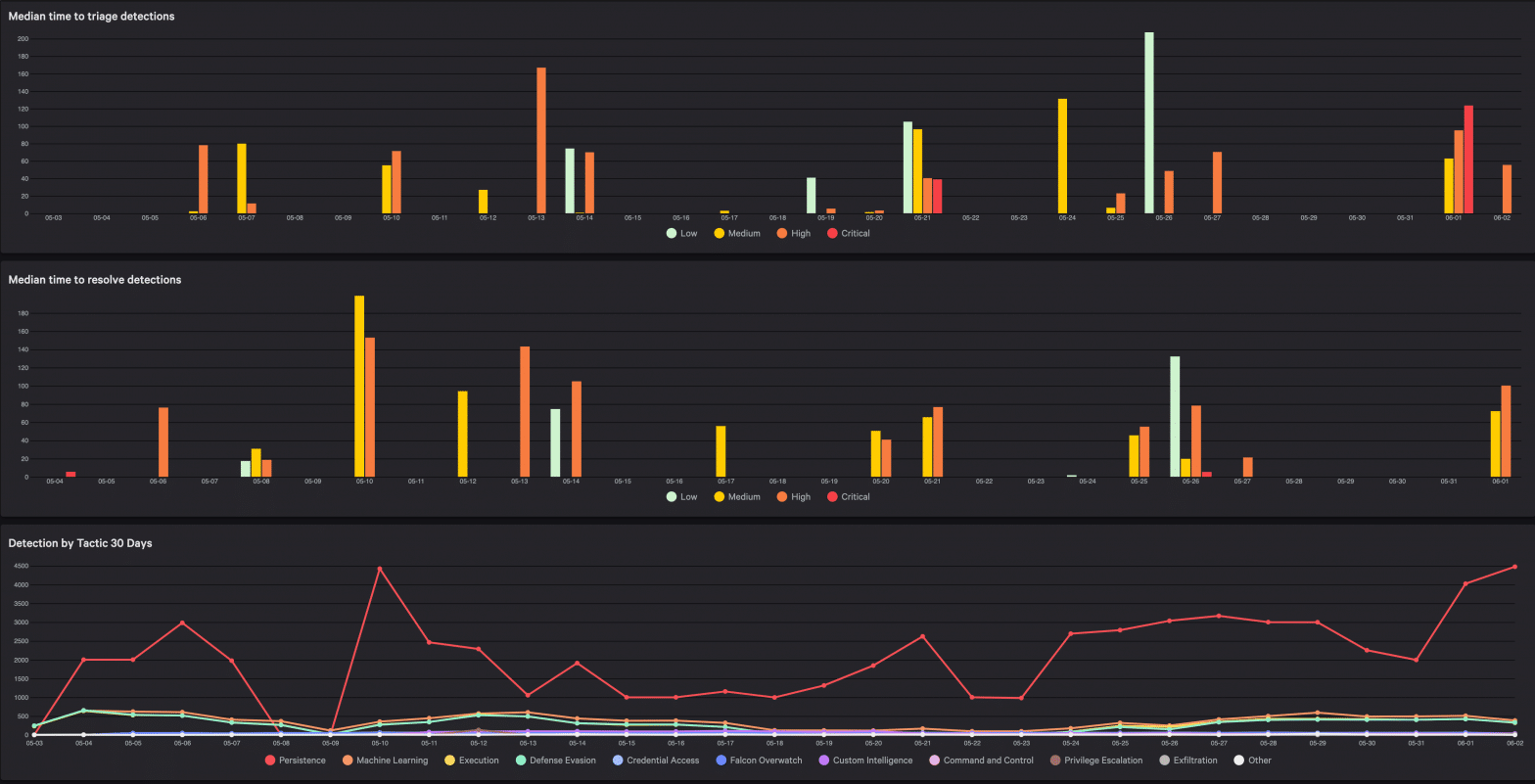The height and width of the screenshot is (784, 1535).
Task: Click tallest Low bar on 05-26 in triage chart
Action: (1149, 122)
